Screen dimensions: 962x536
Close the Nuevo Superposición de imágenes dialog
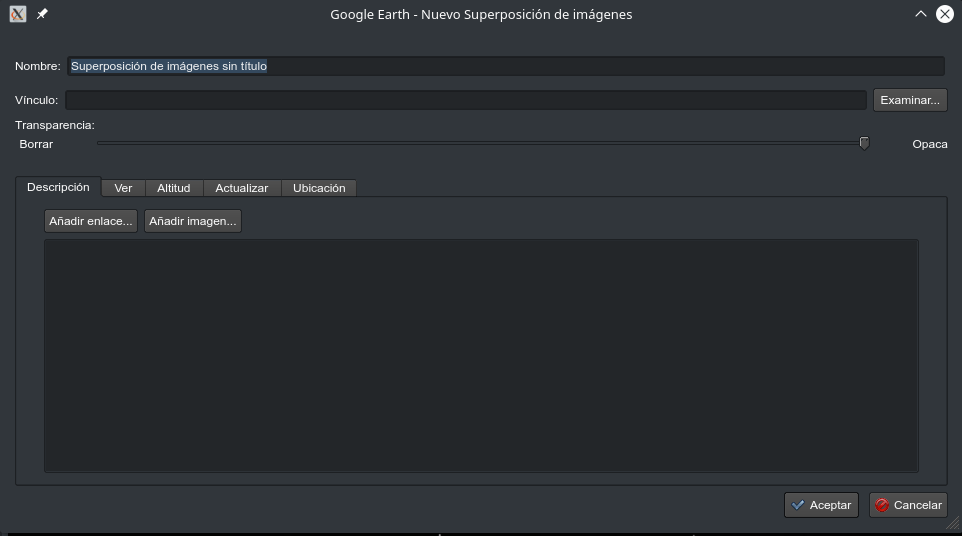pos(944,14)
